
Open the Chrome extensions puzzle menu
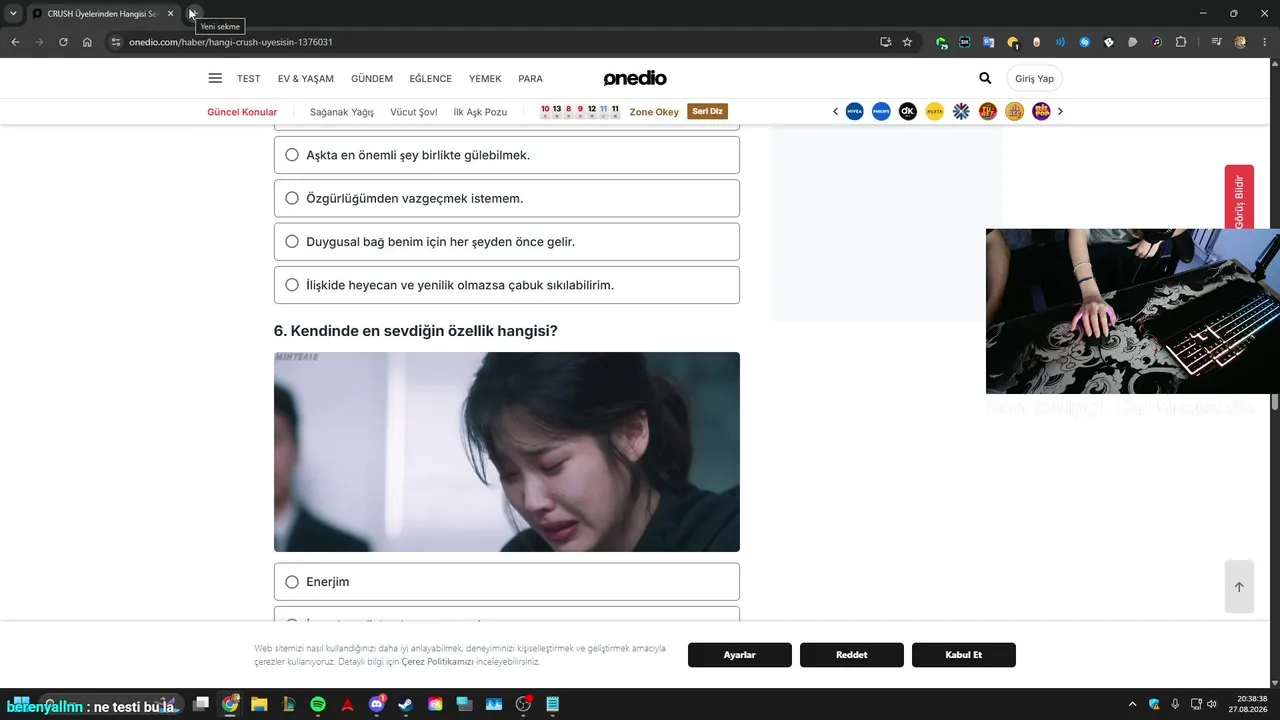(x=1181, y=42)
